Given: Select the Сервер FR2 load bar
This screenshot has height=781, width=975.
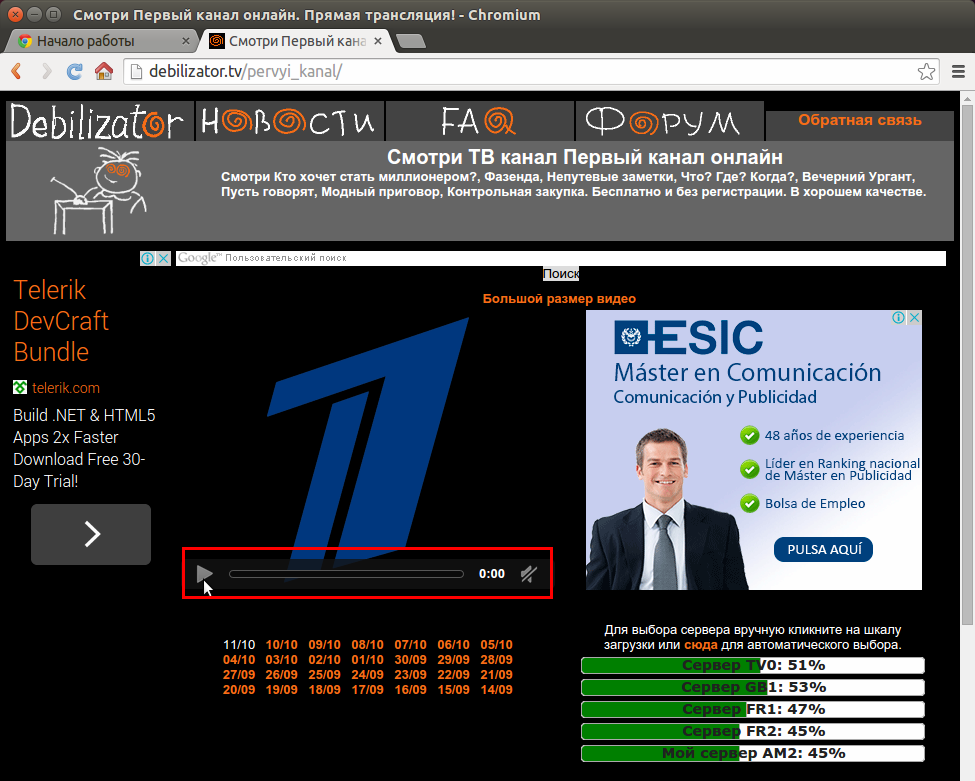Looking at the screenshot, I should pos(753,731).
